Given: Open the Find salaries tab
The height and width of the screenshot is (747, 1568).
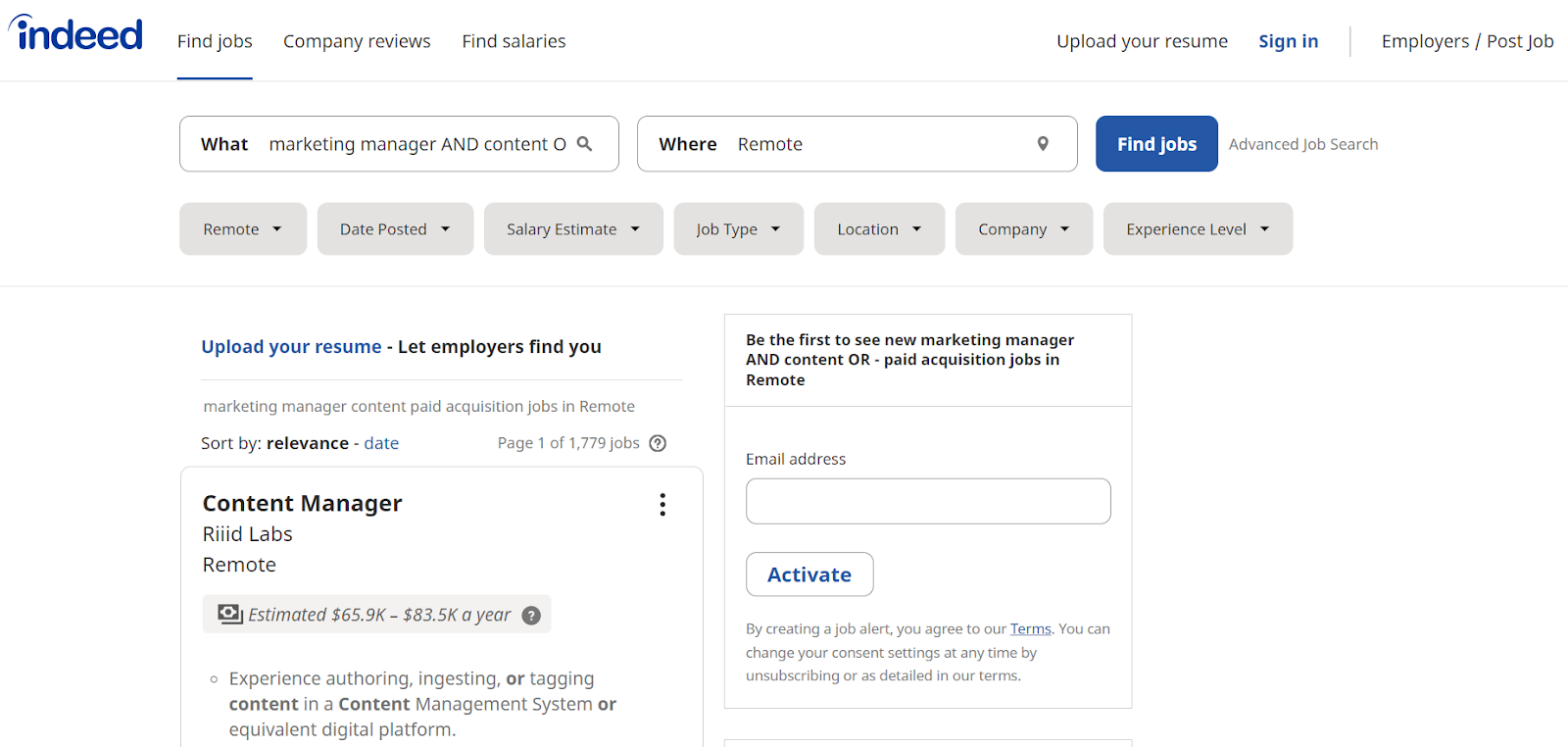Looking at the screenshot, I should 514,41.
